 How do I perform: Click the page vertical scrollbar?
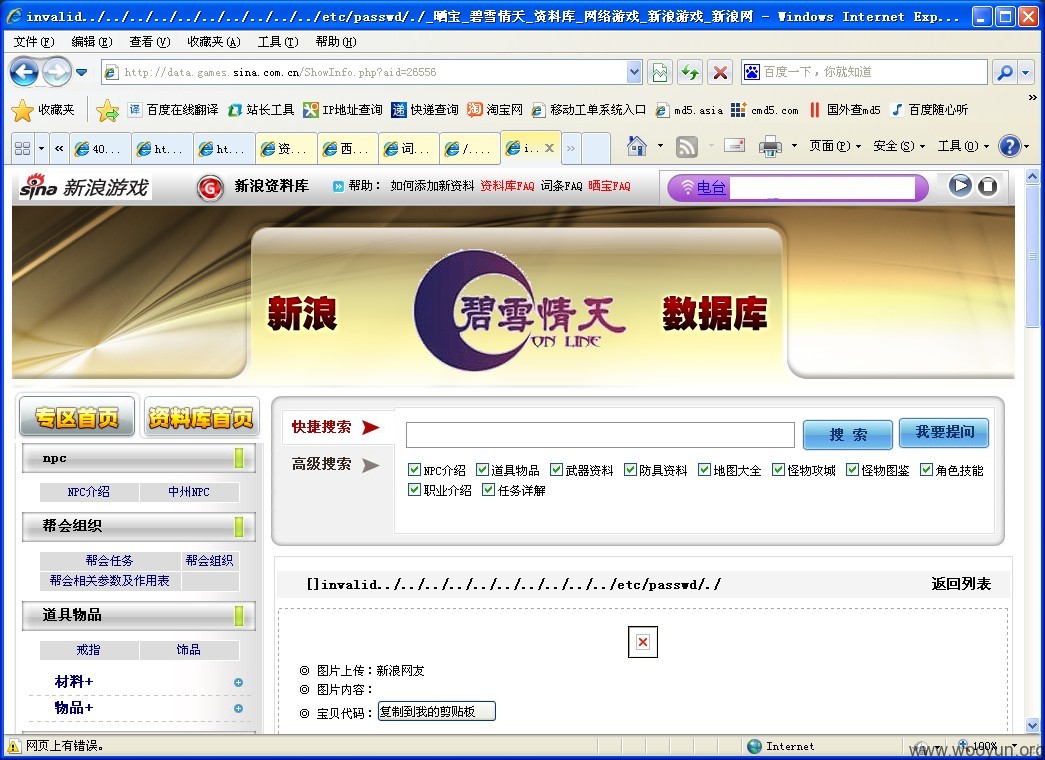point(1032,257)
